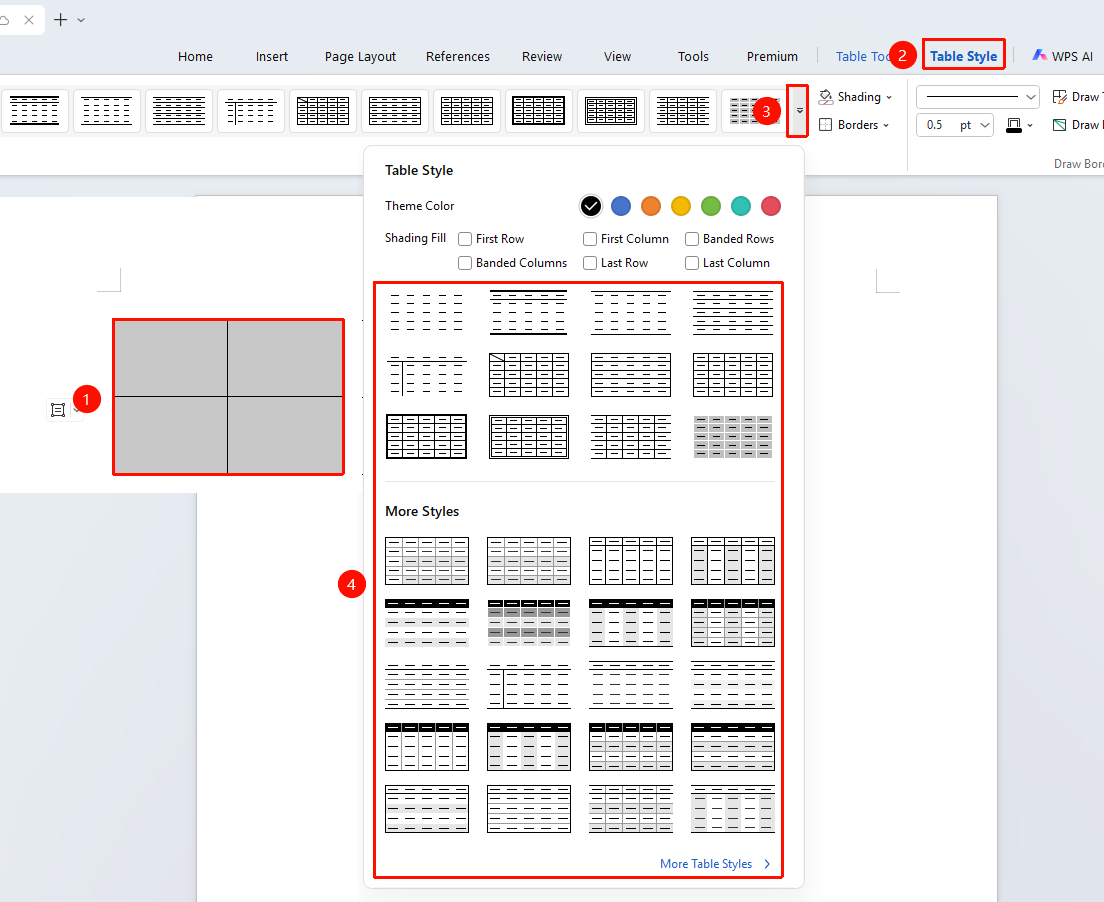
Task: Open the Home tab
Action: click(195, 56)
